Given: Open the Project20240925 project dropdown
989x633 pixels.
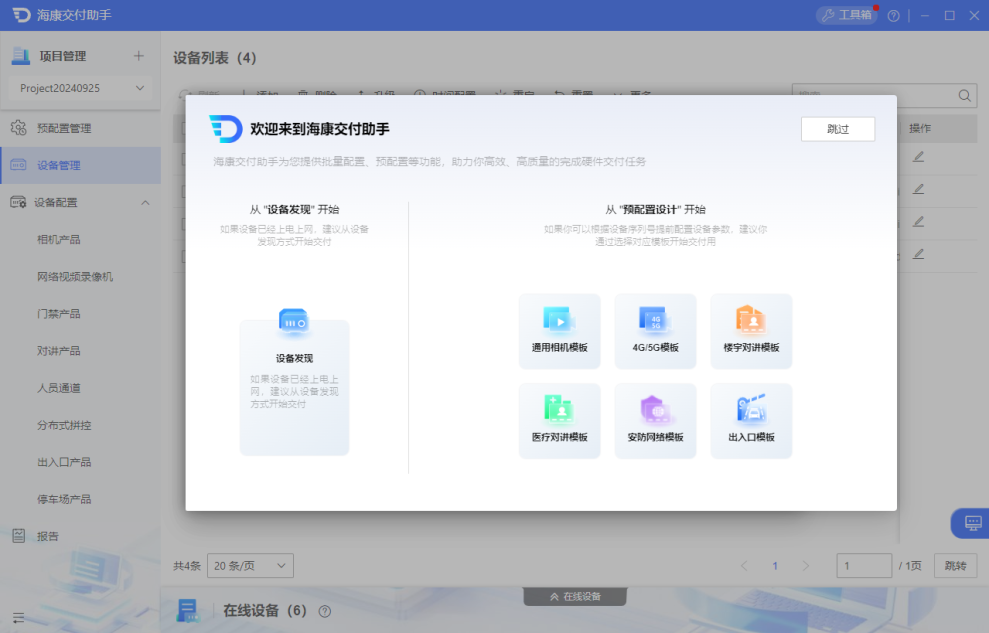Looking at the screenshot, I should [81, 88].
